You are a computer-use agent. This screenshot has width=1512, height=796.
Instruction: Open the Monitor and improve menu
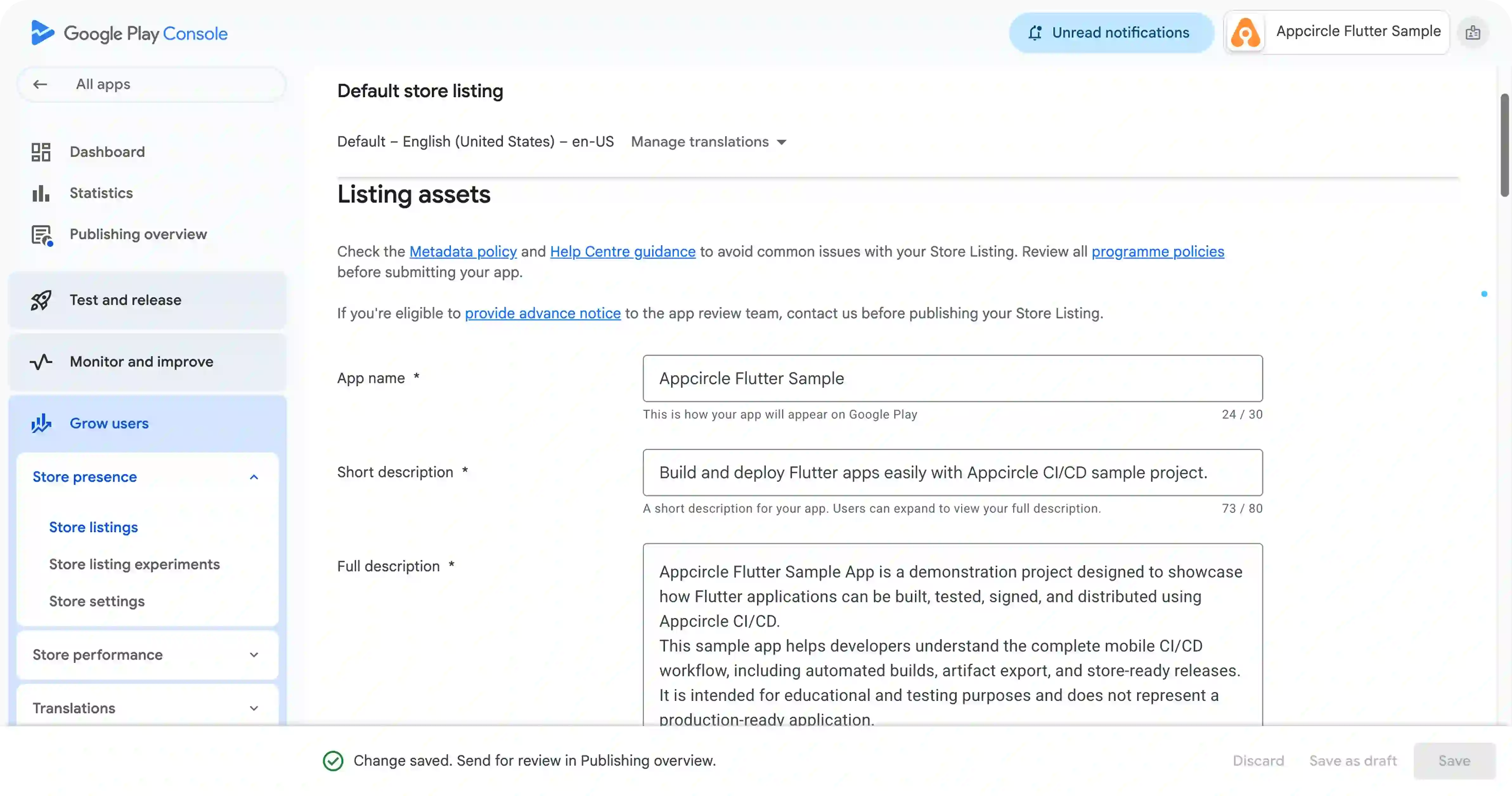[147, 362]
